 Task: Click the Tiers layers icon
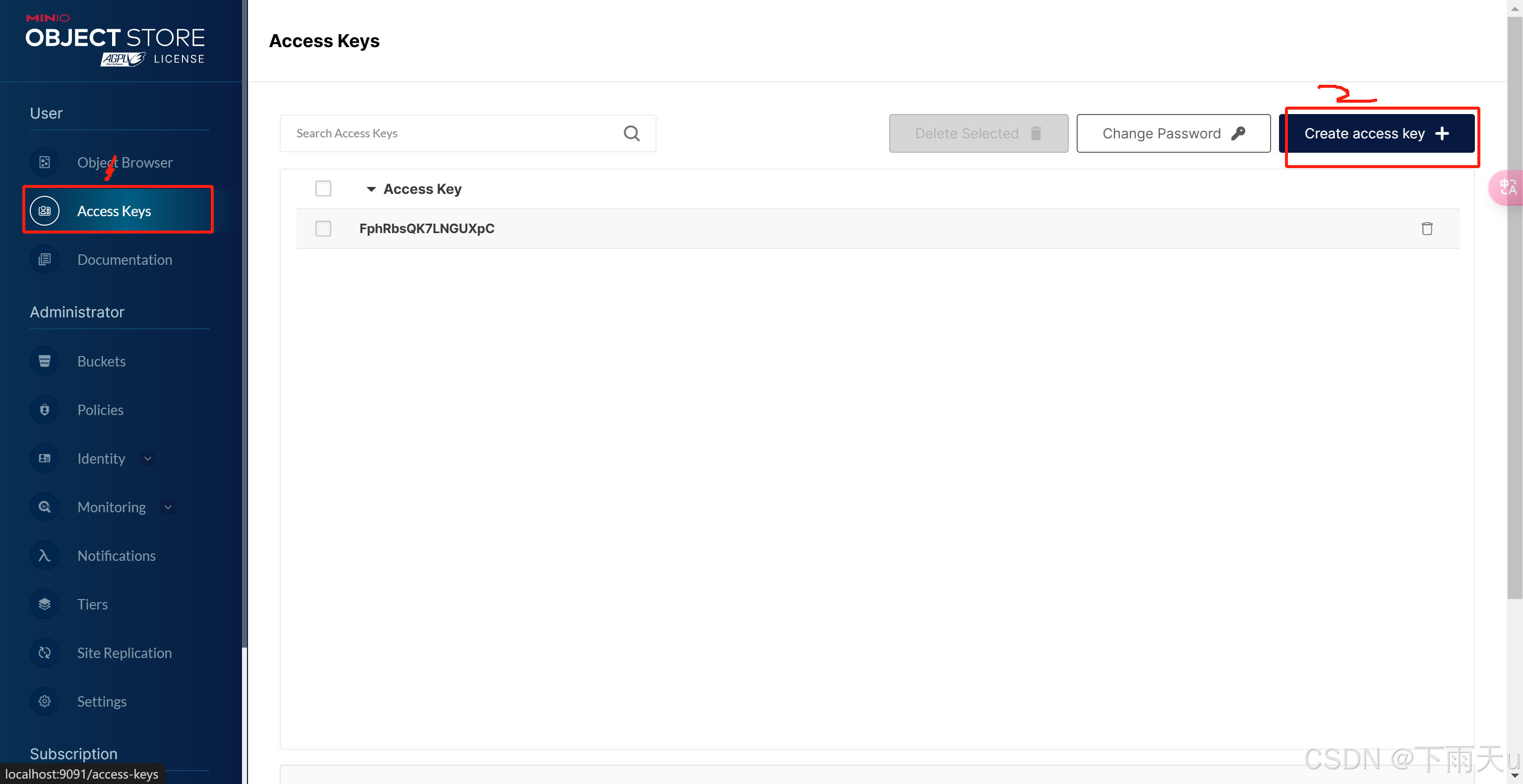[44, 604]
